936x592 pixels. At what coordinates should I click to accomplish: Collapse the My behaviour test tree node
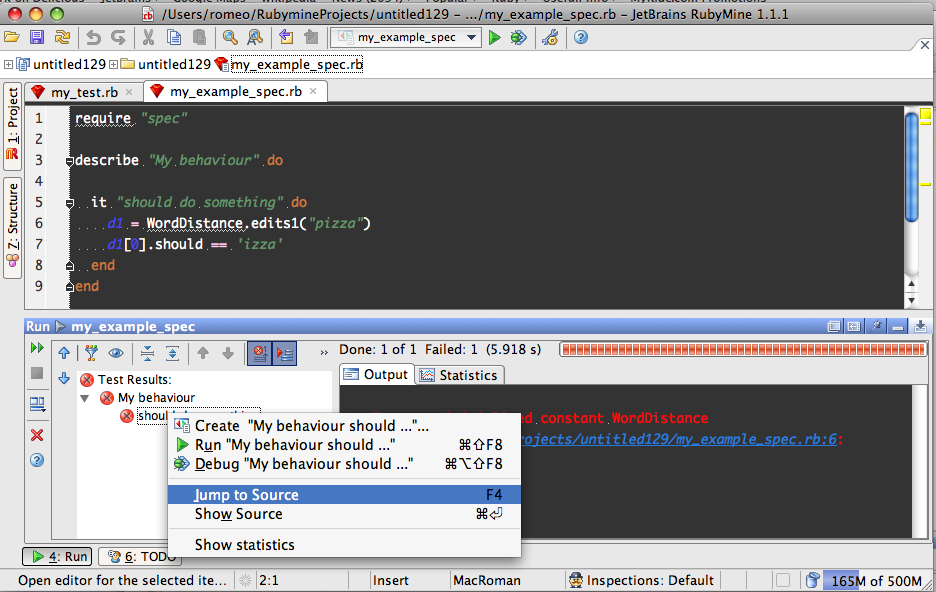tap(85, 398)
